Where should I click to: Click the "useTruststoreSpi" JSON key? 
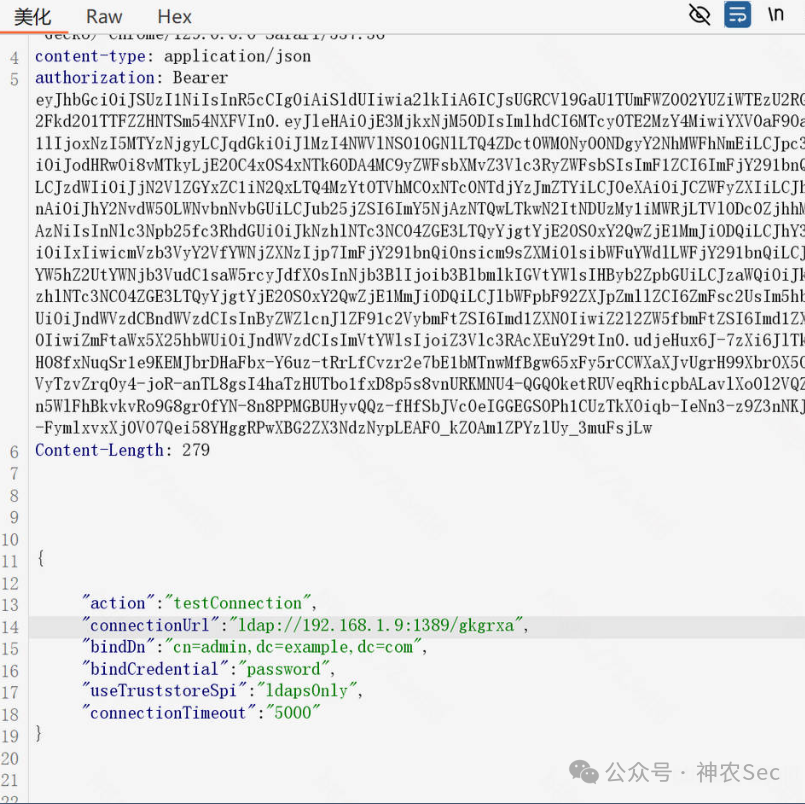164,691
